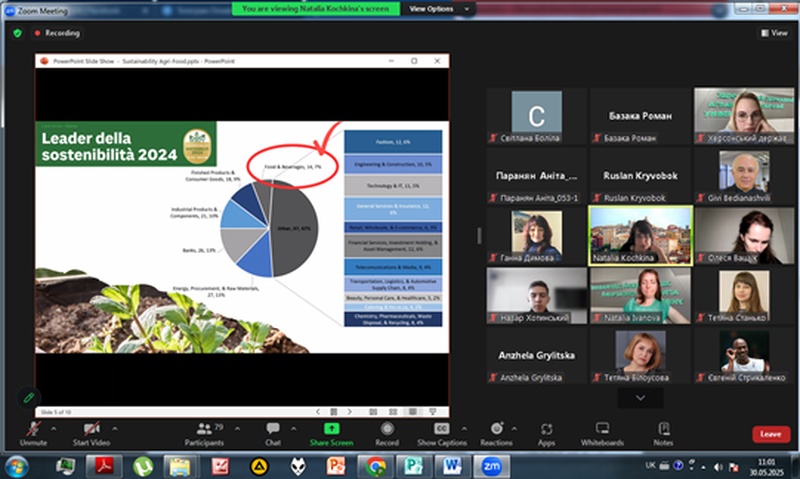Open Adobe Reader from the taskbar
Screen dimensions: 800x479
click(x=104, y=466)
